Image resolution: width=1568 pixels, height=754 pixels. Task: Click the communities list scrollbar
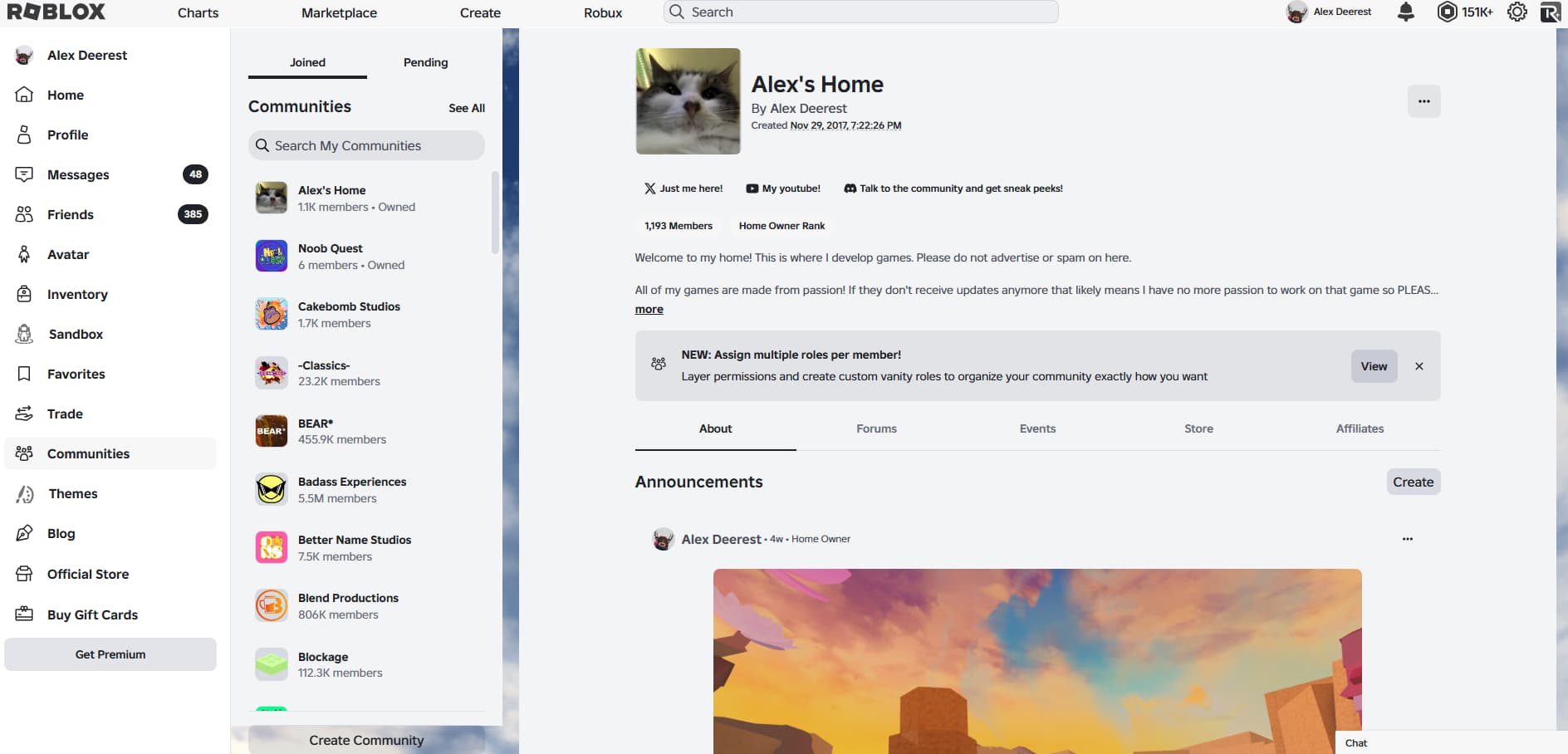point(495,213)
